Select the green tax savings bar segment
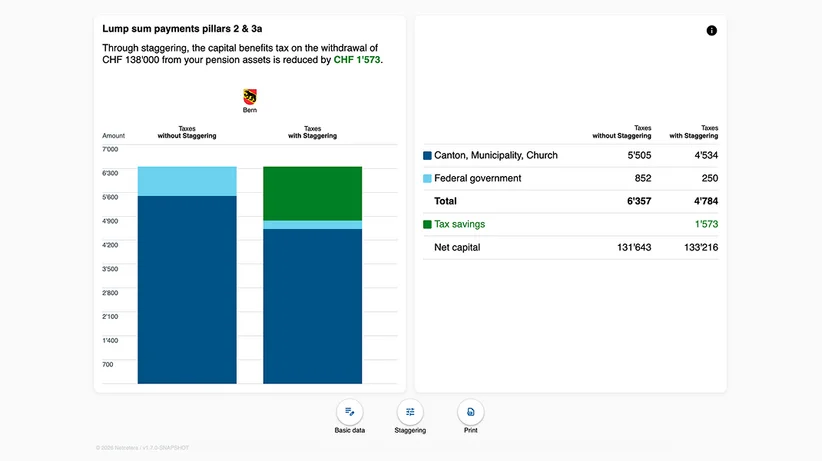 pos(312,194)
